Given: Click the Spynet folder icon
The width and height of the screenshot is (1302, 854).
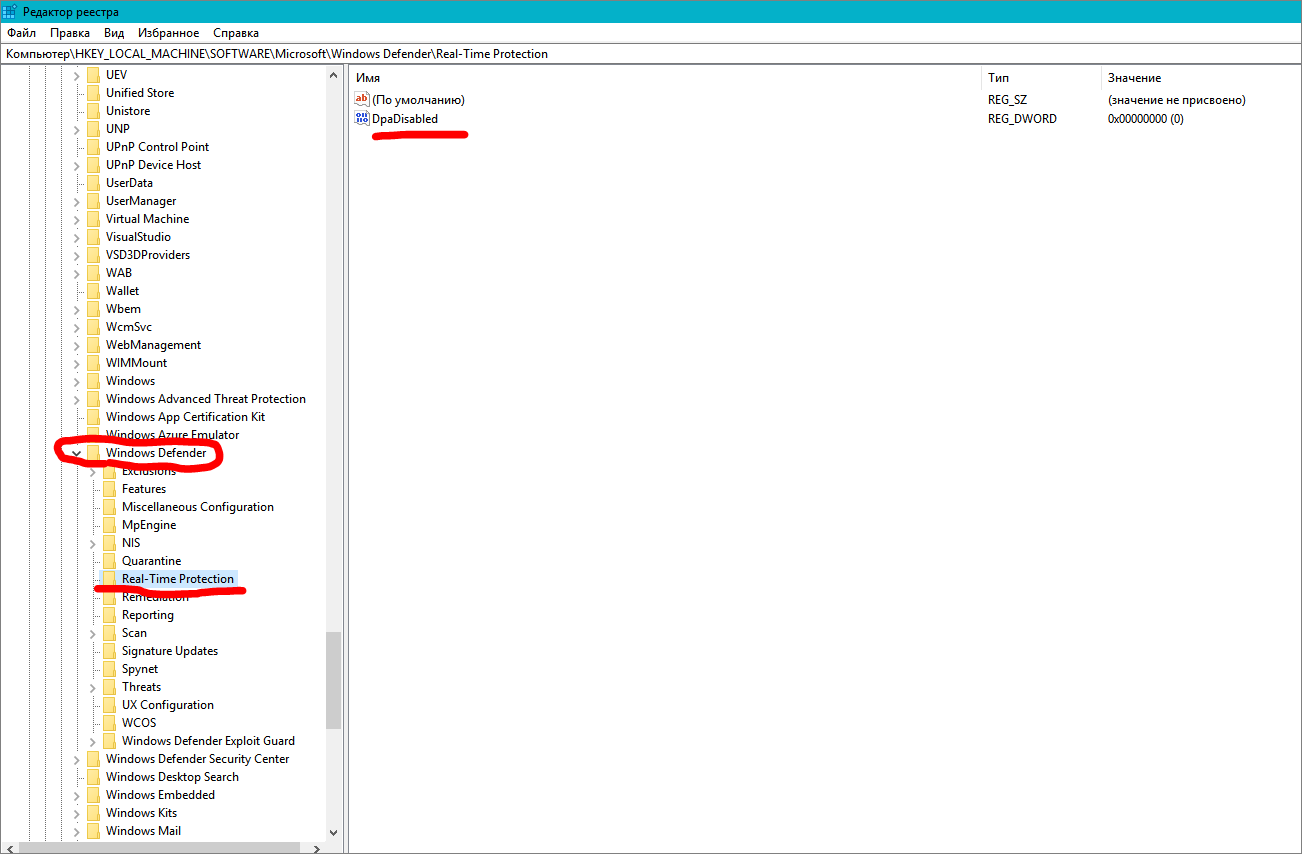Looking at the screenshot, I should 109,669.
